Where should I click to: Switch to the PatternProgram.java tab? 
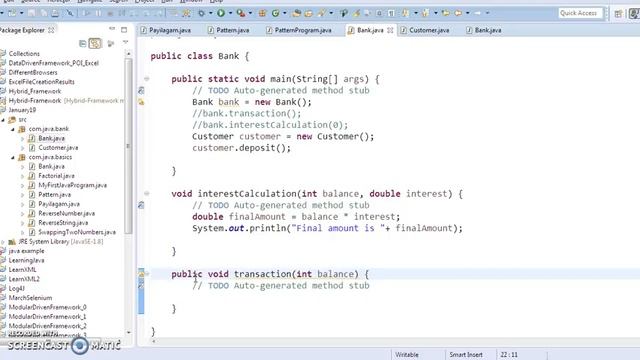click(298, 30)
